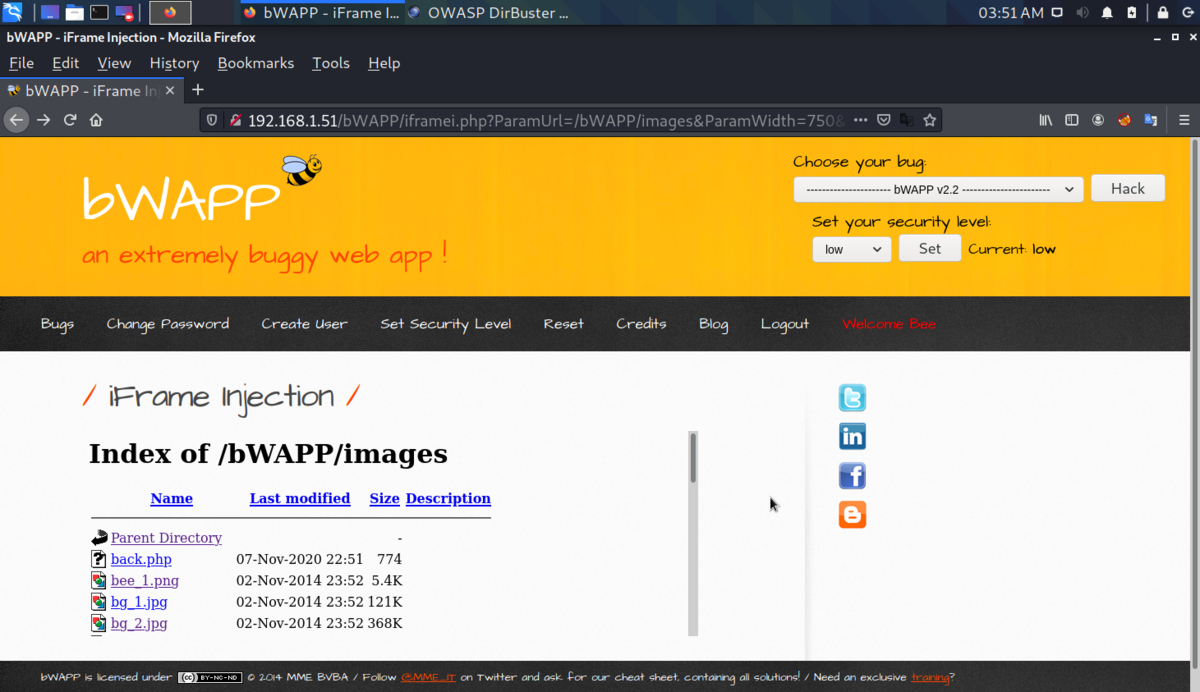Click the log out icon in the panel
1200x692 pixels.
[x=1186, y=13]
